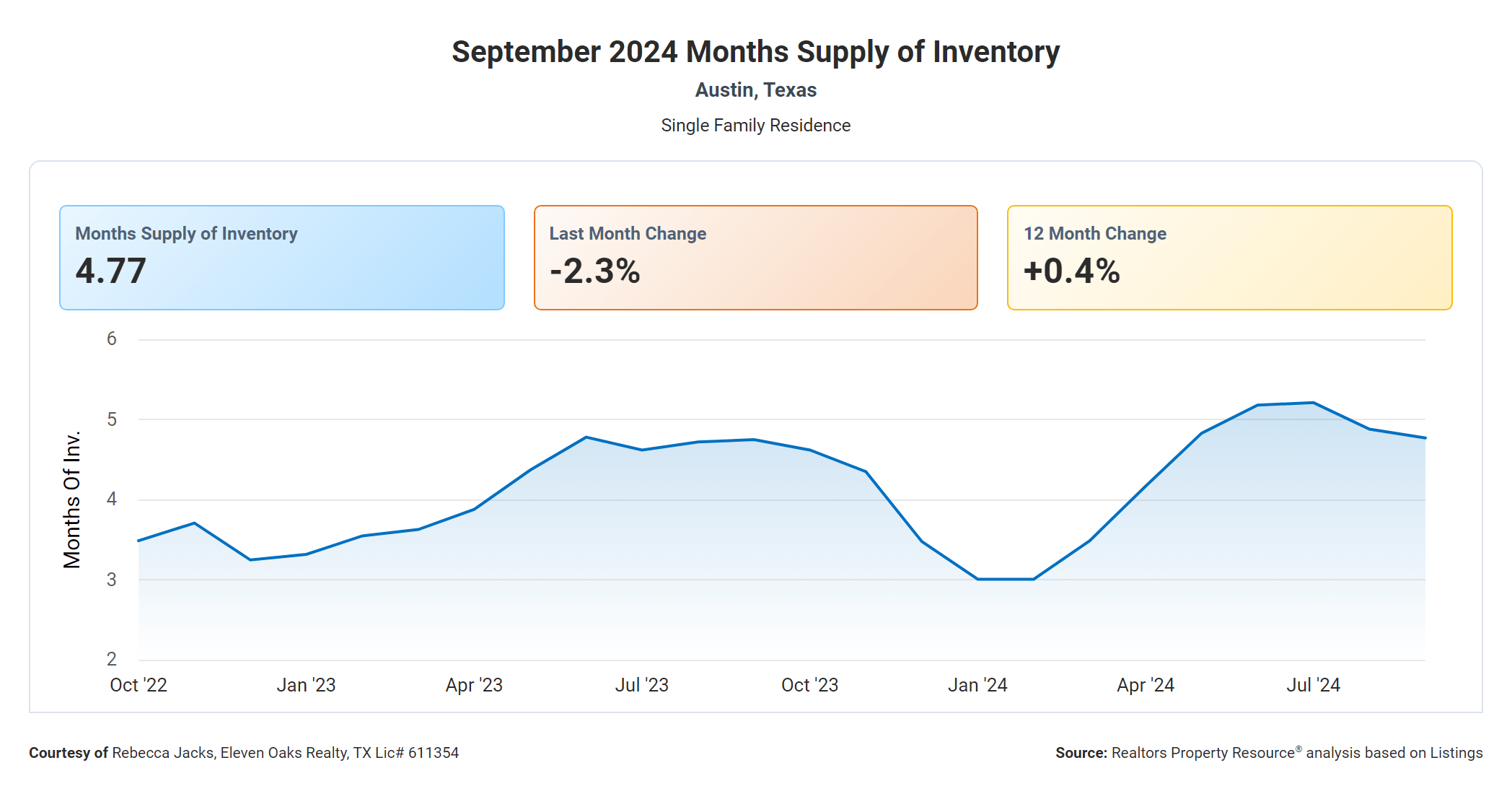Click the Months Of Inv. y-axis title
The width and height of the screenshot is (1512, 794).
pos(72,499)
